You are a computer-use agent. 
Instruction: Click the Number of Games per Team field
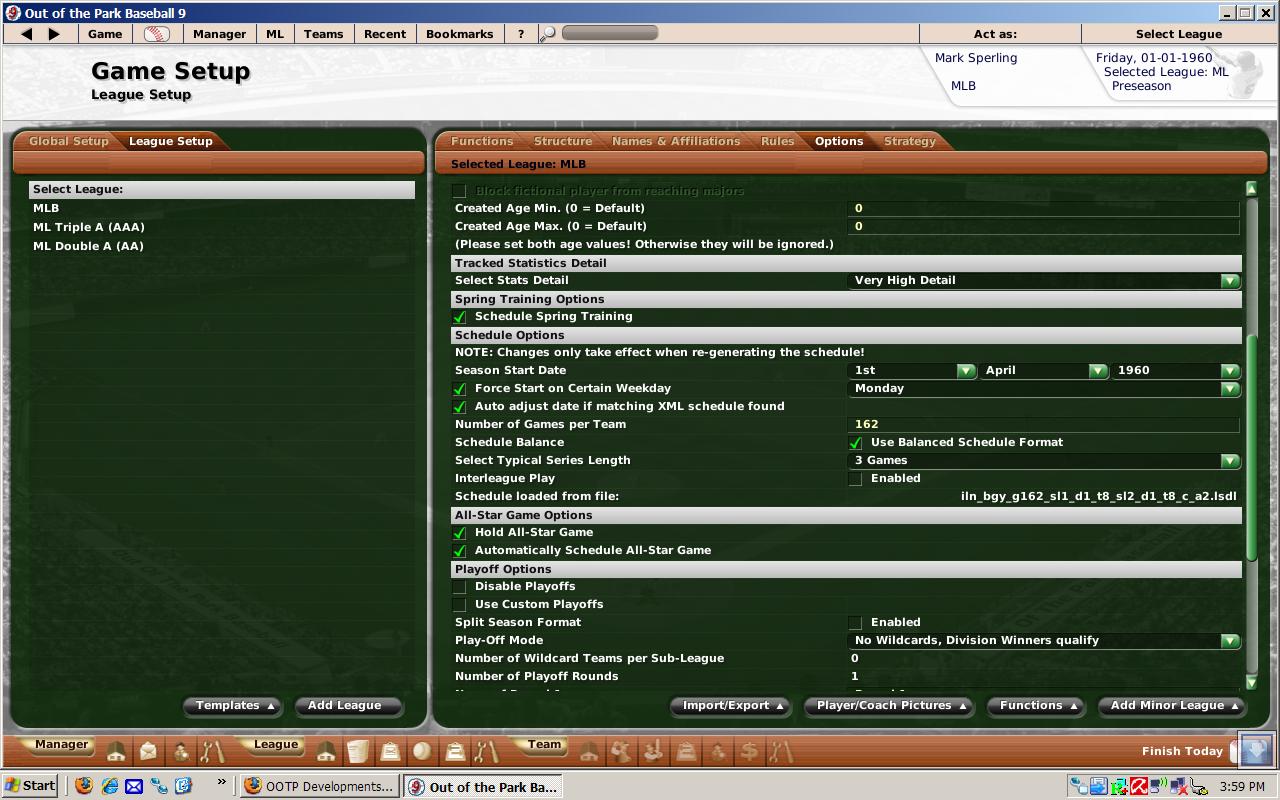tap(1043, 425)
